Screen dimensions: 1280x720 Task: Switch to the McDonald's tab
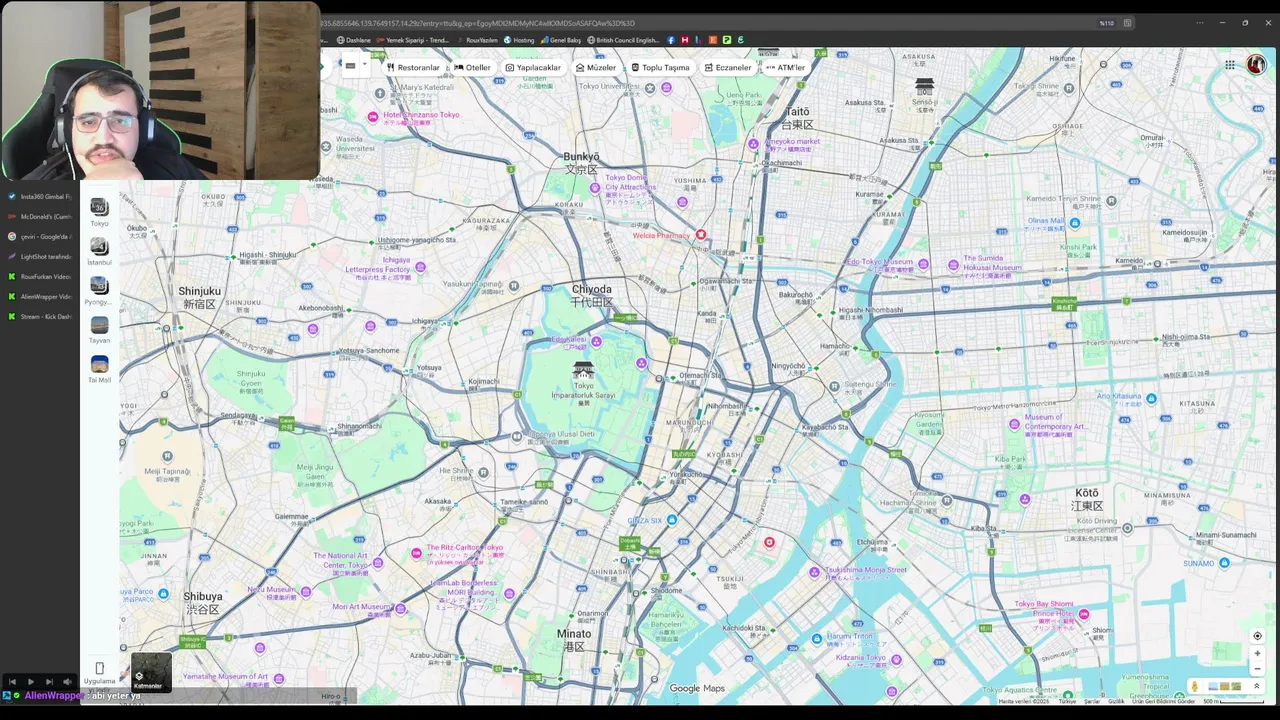pos(40,217)
